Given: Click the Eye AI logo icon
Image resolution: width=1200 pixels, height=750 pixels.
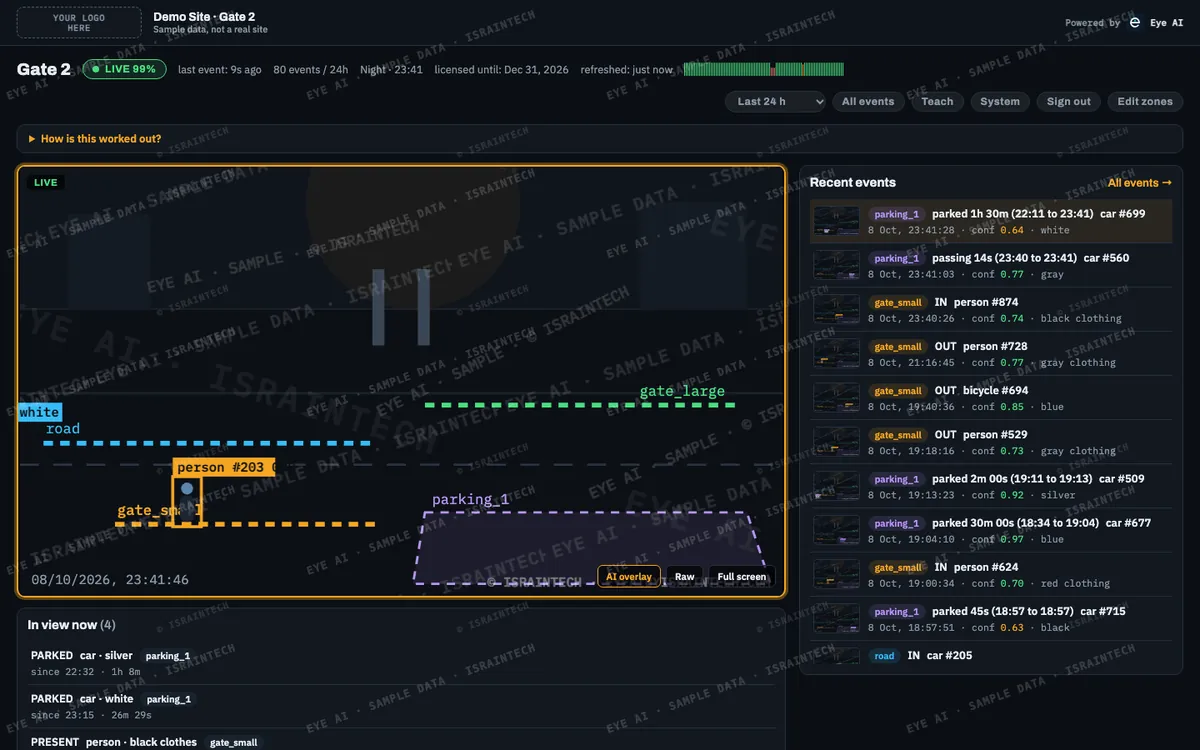Looking at the screenshot, I should (x=1135, y=22).
